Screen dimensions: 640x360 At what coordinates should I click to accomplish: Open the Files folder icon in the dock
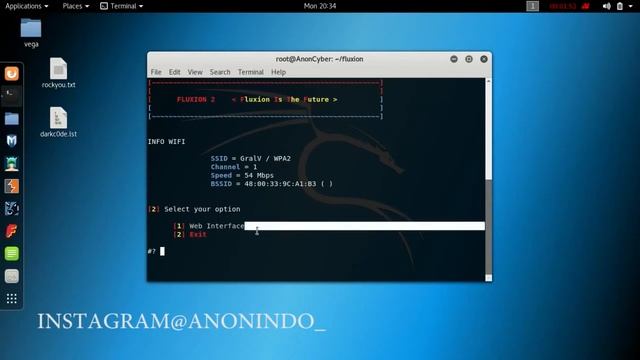coord(11,119)
